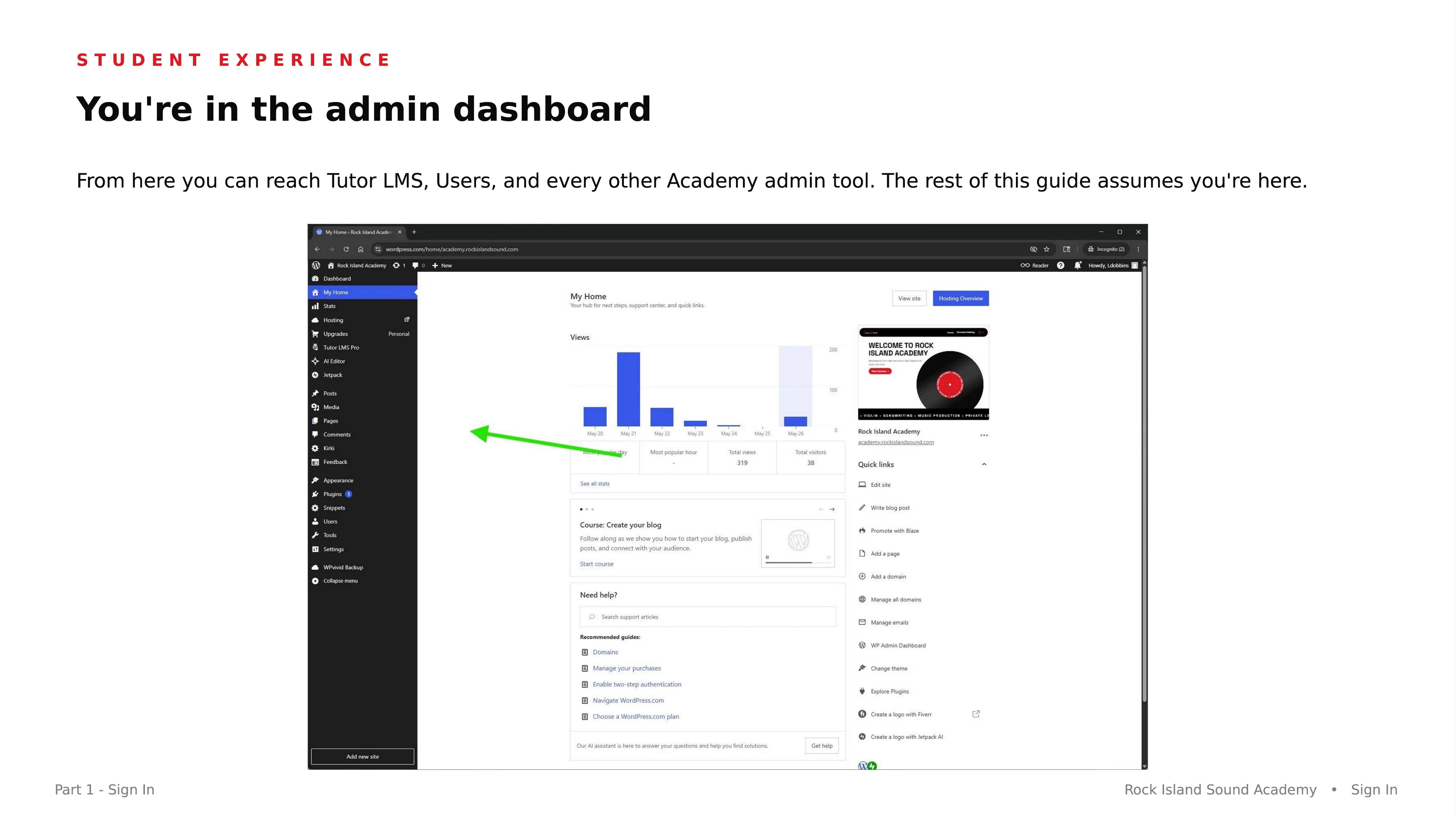This screenshot has height=819, width=1456.
Task: Close the My Home browser tab
Action: click(x=400, y=232)
